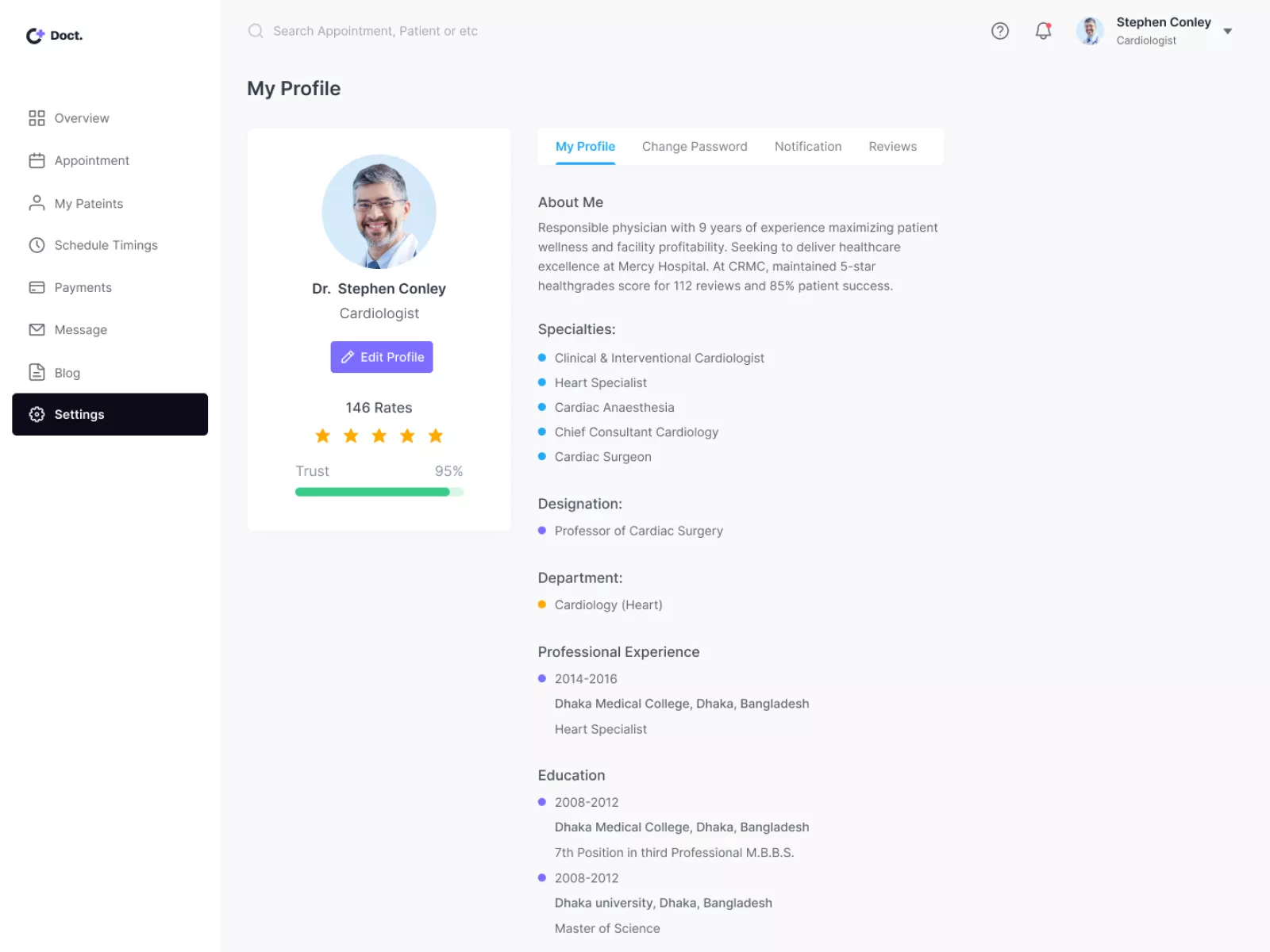This screenshot has height=952, width=1270.
Task: Click the Edit Profile button
Action: 381,357
